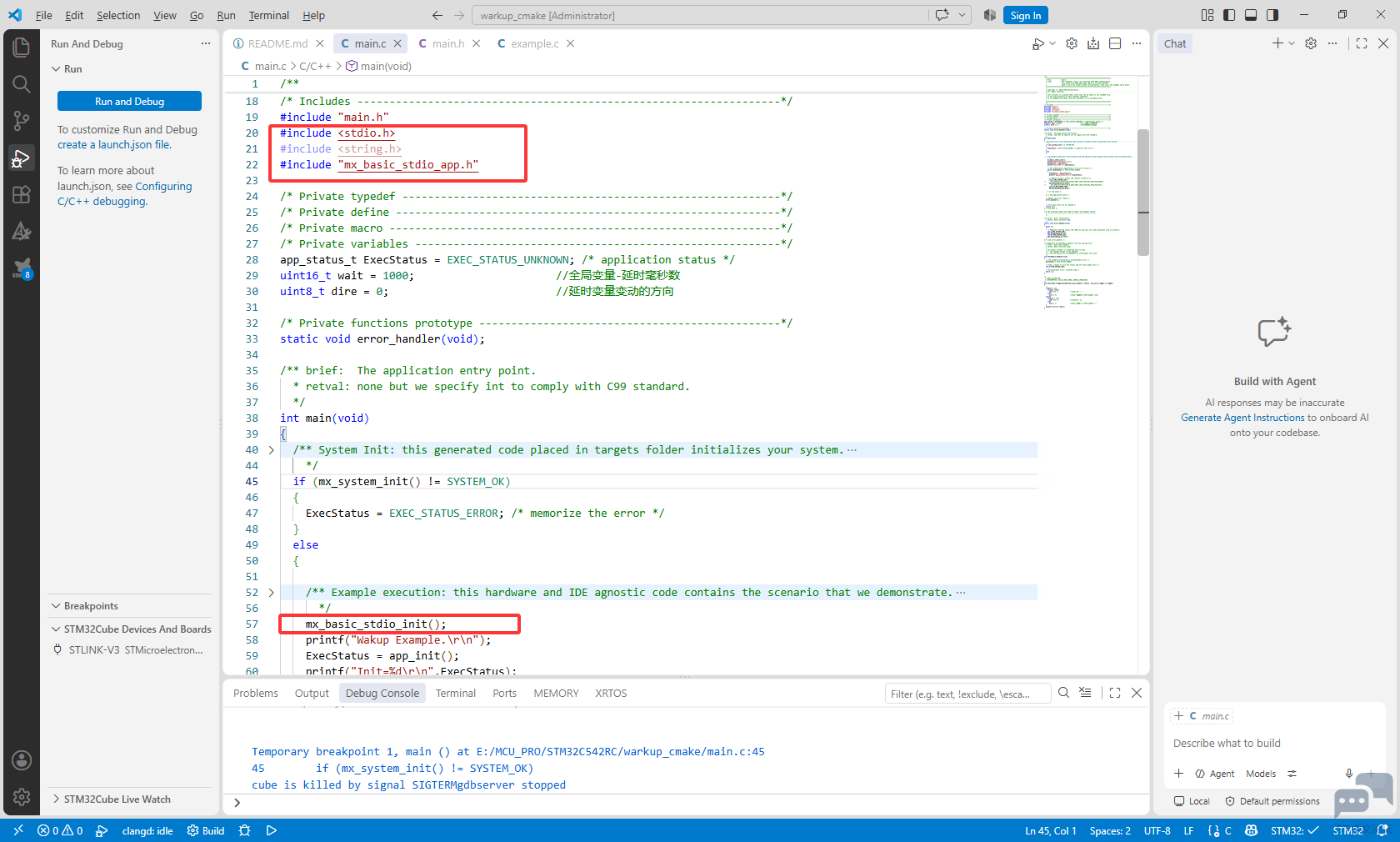
Task: Click the 'Describe what to build' chat input
Action: coord(1273,743)
